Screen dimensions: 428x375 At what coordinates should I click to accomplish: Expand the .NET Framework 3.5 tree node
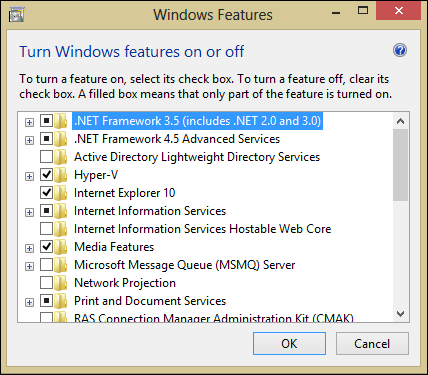[29, 122]
